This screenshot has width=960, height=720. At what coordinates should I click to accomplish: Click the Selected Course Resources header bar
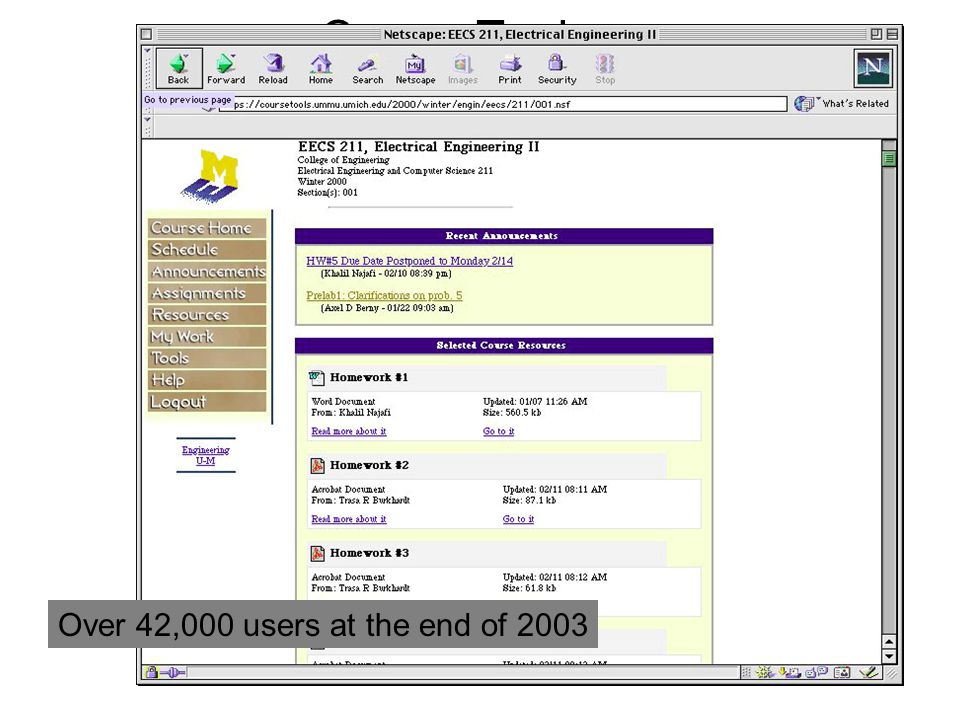pos(504,345)
